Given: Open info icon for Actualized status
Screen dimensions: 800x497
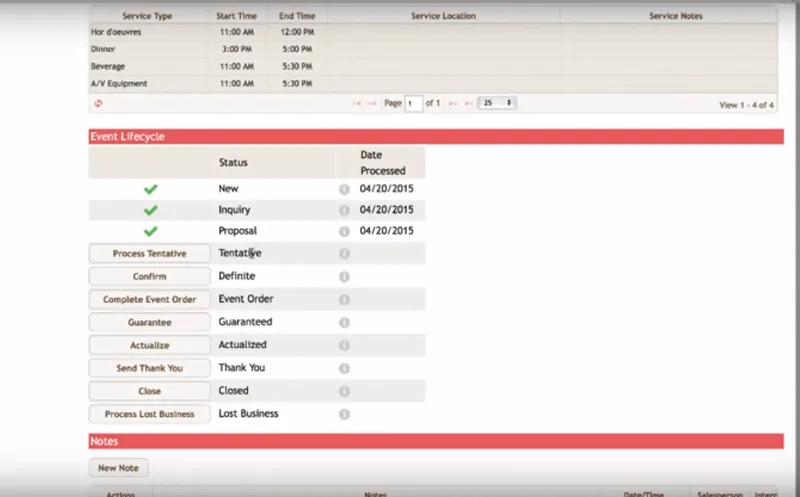Looking at the screenshot, I should 344,345.
